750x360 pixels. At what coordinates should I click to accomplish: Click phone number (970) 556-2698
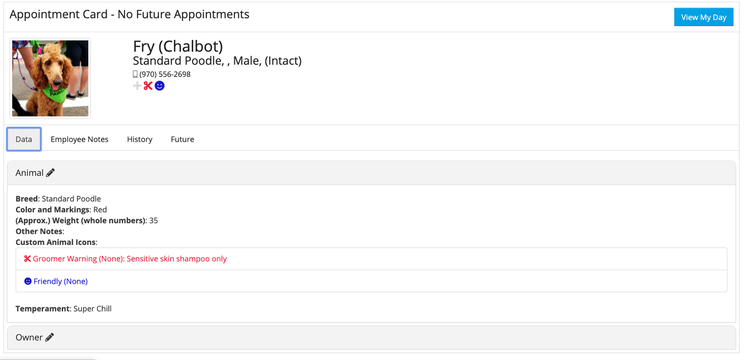coord(165,75)
